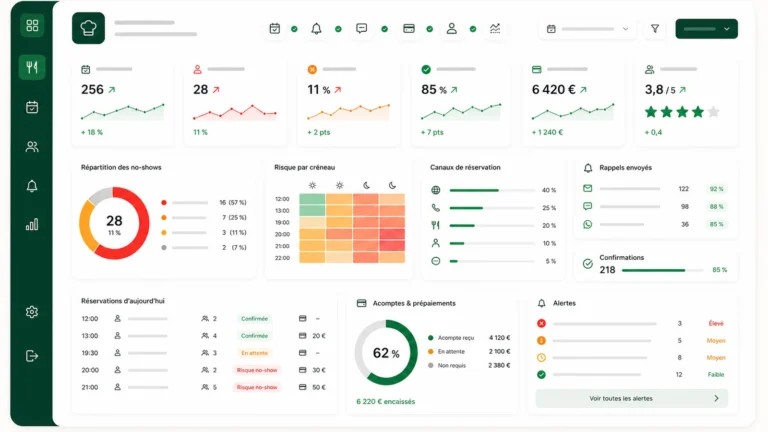This screenshot has width=768, height=432.
Task: Open Voir toutes les alertes
Action: (631, 398)
